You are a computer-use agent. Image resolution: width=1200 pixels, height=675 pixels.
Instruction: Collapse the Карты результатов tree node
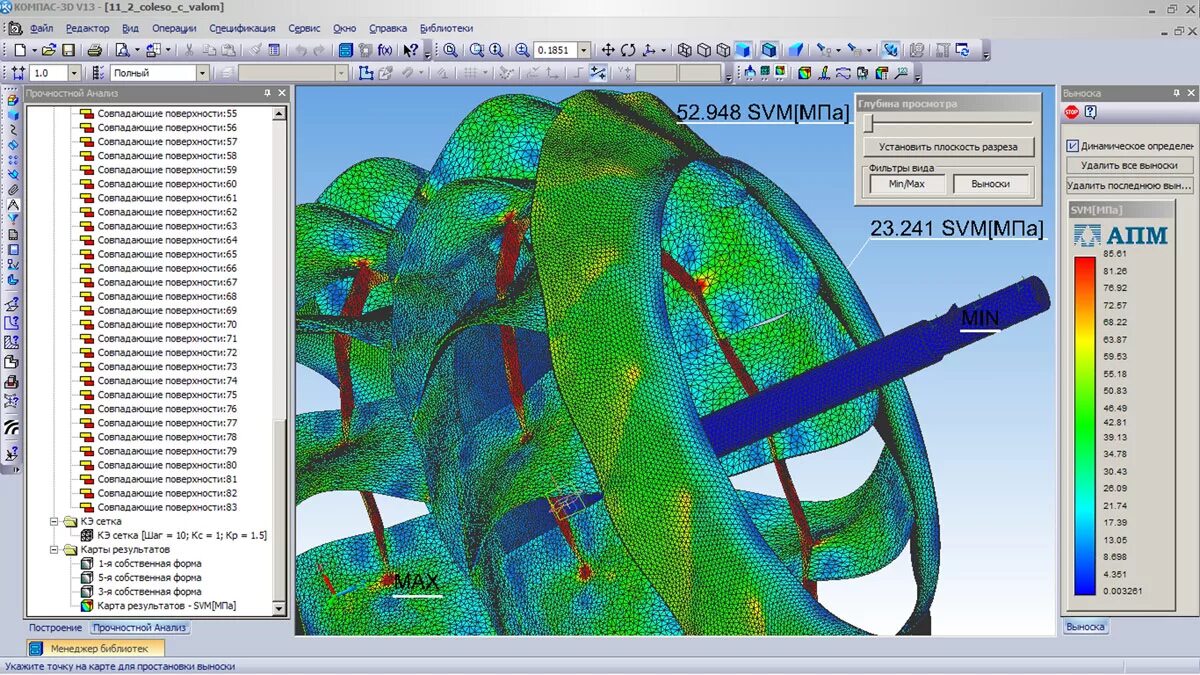(54, 549)
